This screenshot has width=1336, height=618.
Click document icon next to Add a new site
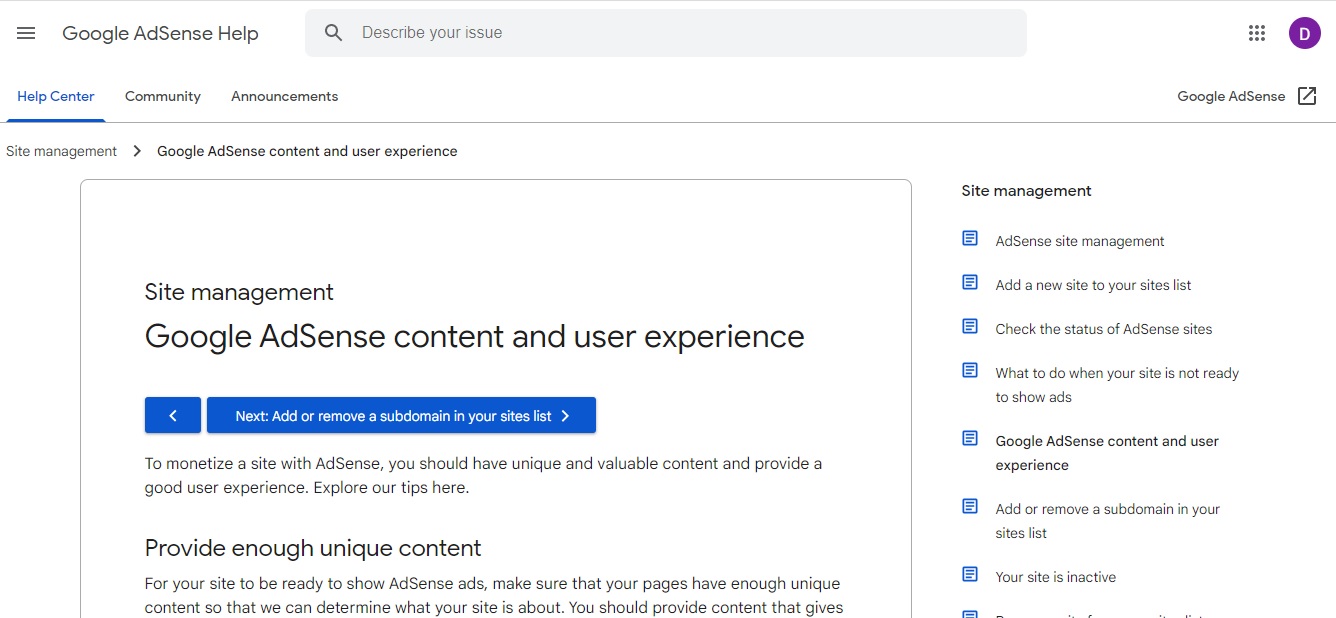click(x=970, y=283)
